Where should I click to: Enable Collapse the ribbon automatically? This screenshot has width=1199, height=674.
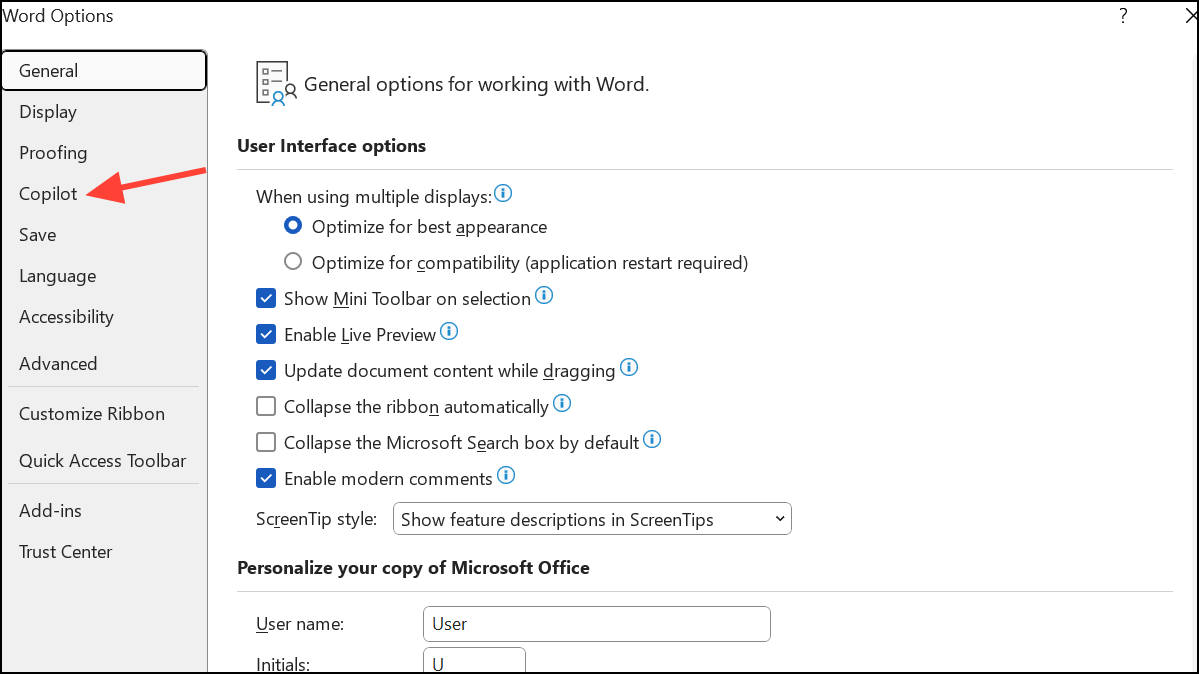pyautogui.click(x=266, y=406)
